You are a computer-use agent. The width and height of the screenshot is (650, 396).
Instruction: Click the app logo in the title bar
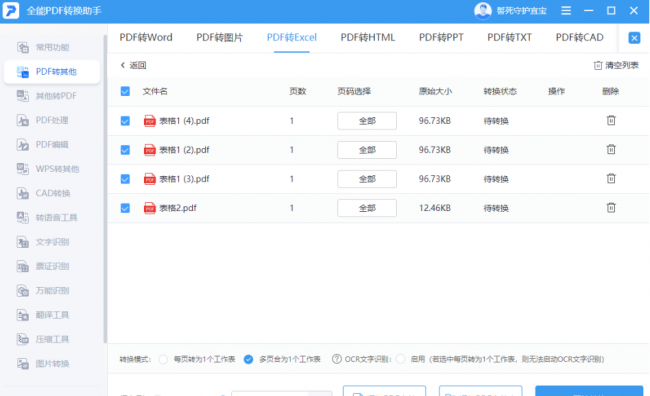[x=11, y=11]
